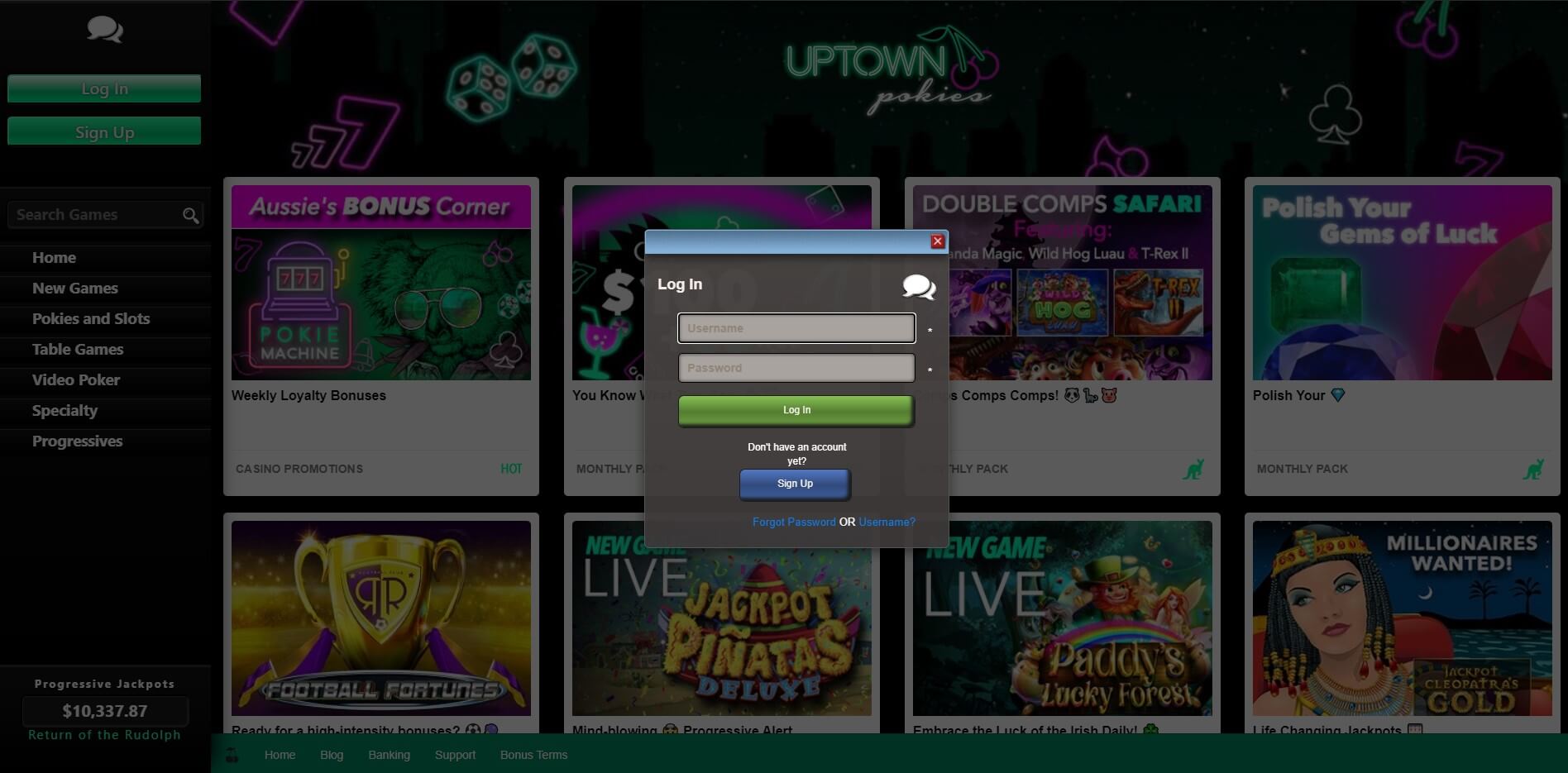Open Polish Your Gems of Luck thumbnail
The width and height of the screenshot is (1568, 773).
(x=1403, y=283)
